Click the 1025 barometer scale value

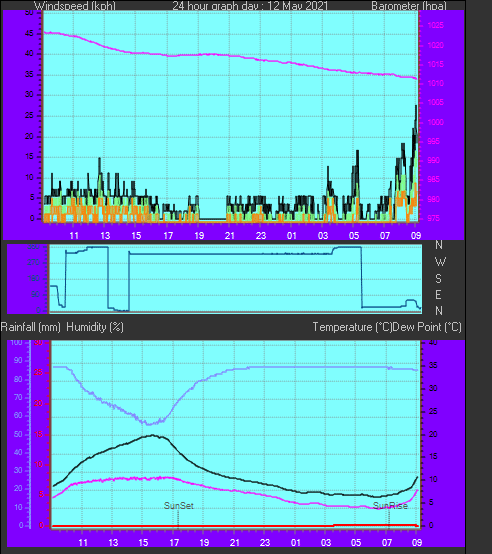click(435, 25)
